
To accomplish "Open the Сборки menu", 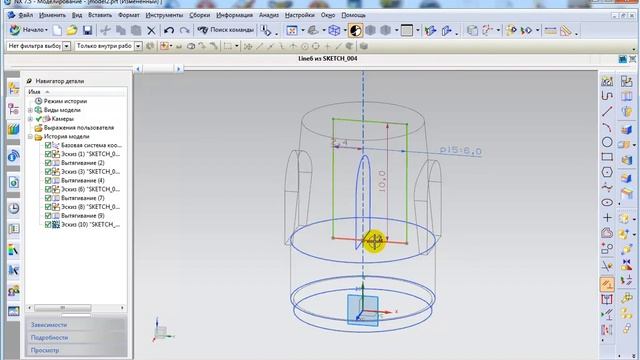I will (x=200, y=15).
